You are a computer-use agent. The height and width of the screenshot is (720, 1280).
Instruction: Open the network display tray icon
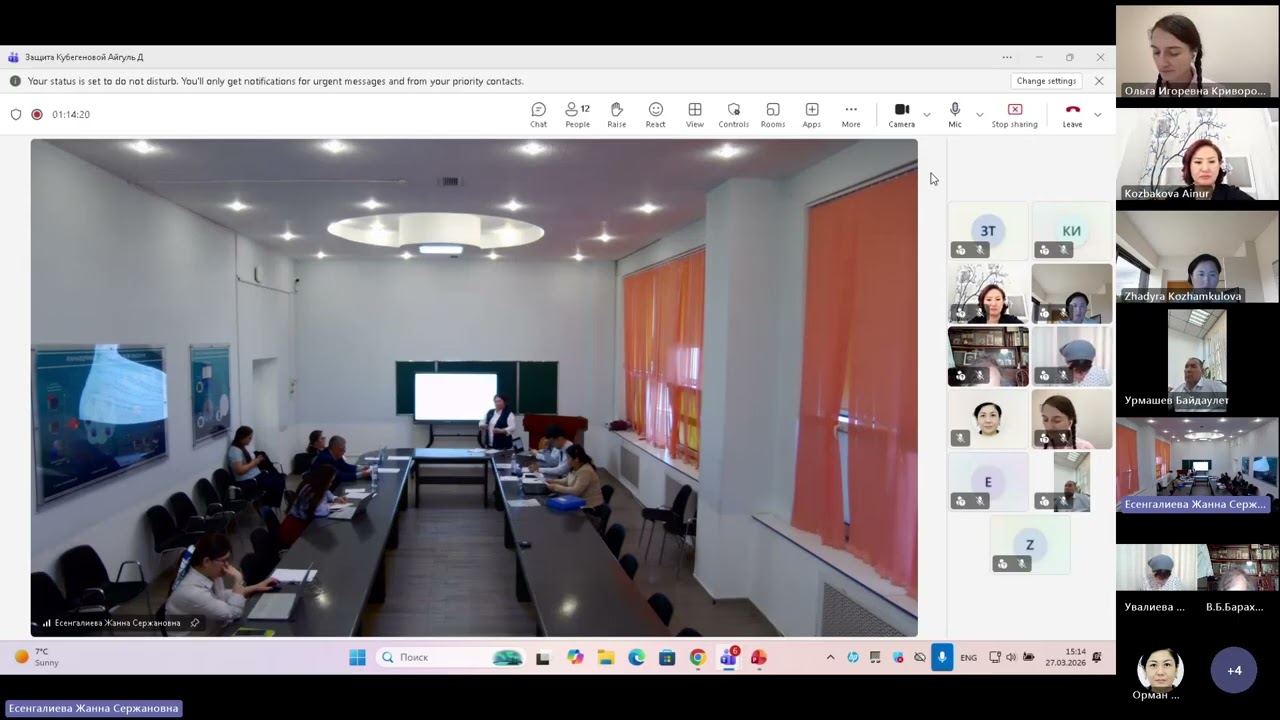994,657
